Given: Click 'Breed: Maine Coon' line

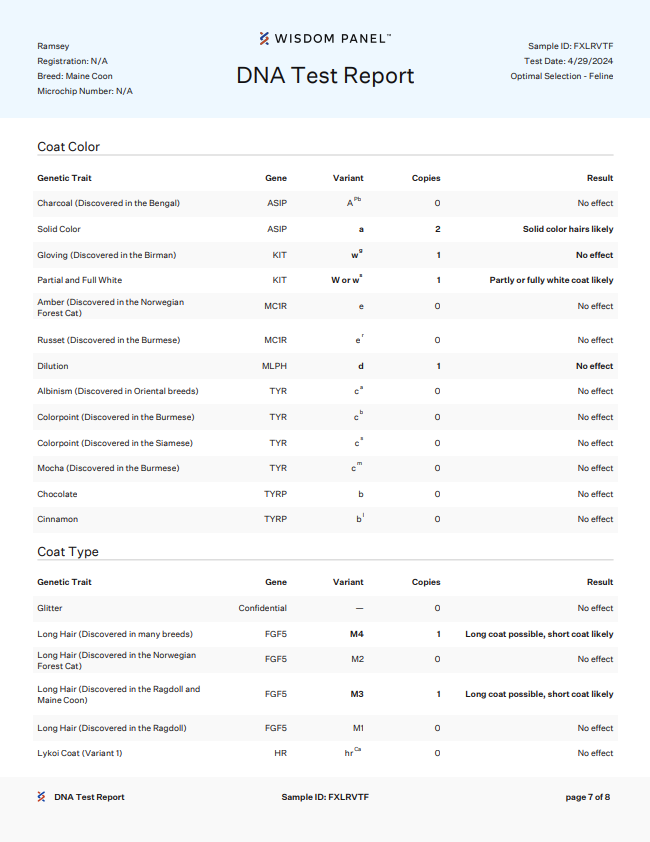Looking at the screenshot, I should click(75, 76).
